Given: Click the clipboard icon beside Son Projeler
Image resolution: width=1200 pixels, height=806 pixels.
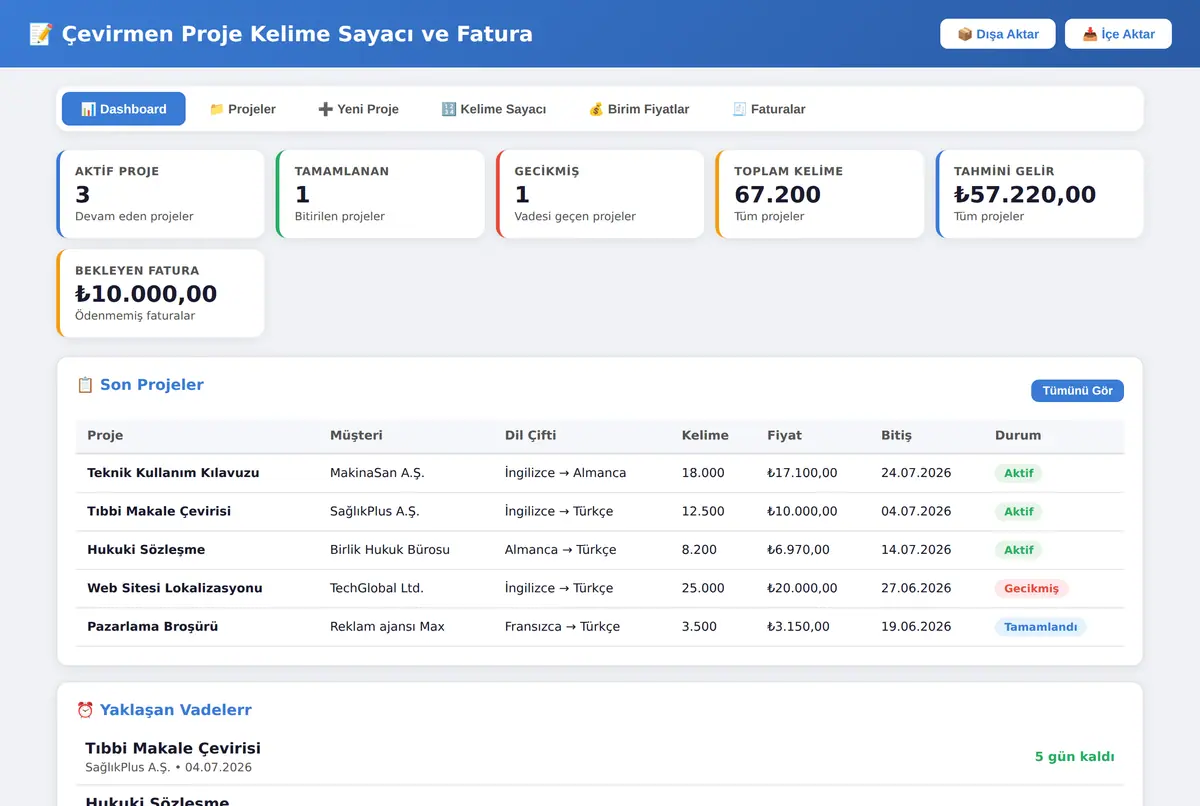Looking at the screenshot, I should (85, 385).
